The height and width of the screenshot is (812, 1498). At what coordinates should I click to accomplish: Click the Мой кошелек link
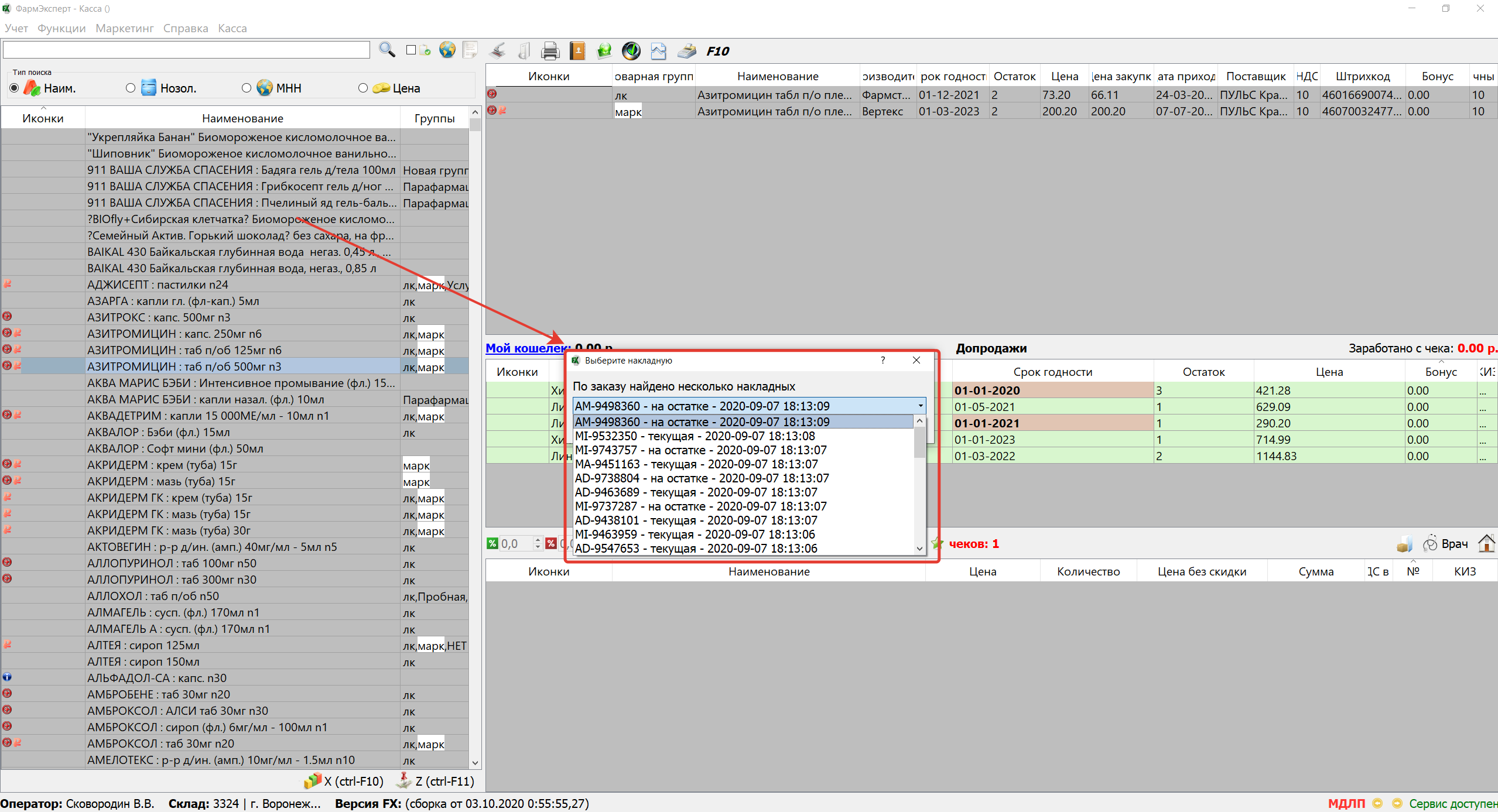click(525, 348)
